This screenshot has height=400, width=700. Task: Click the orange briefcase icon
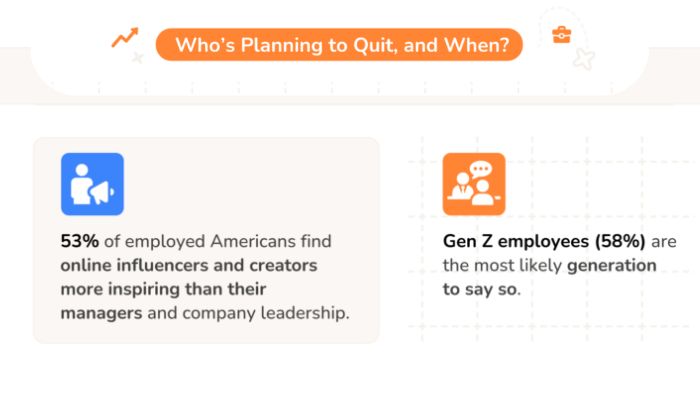[x=562, y=35]
